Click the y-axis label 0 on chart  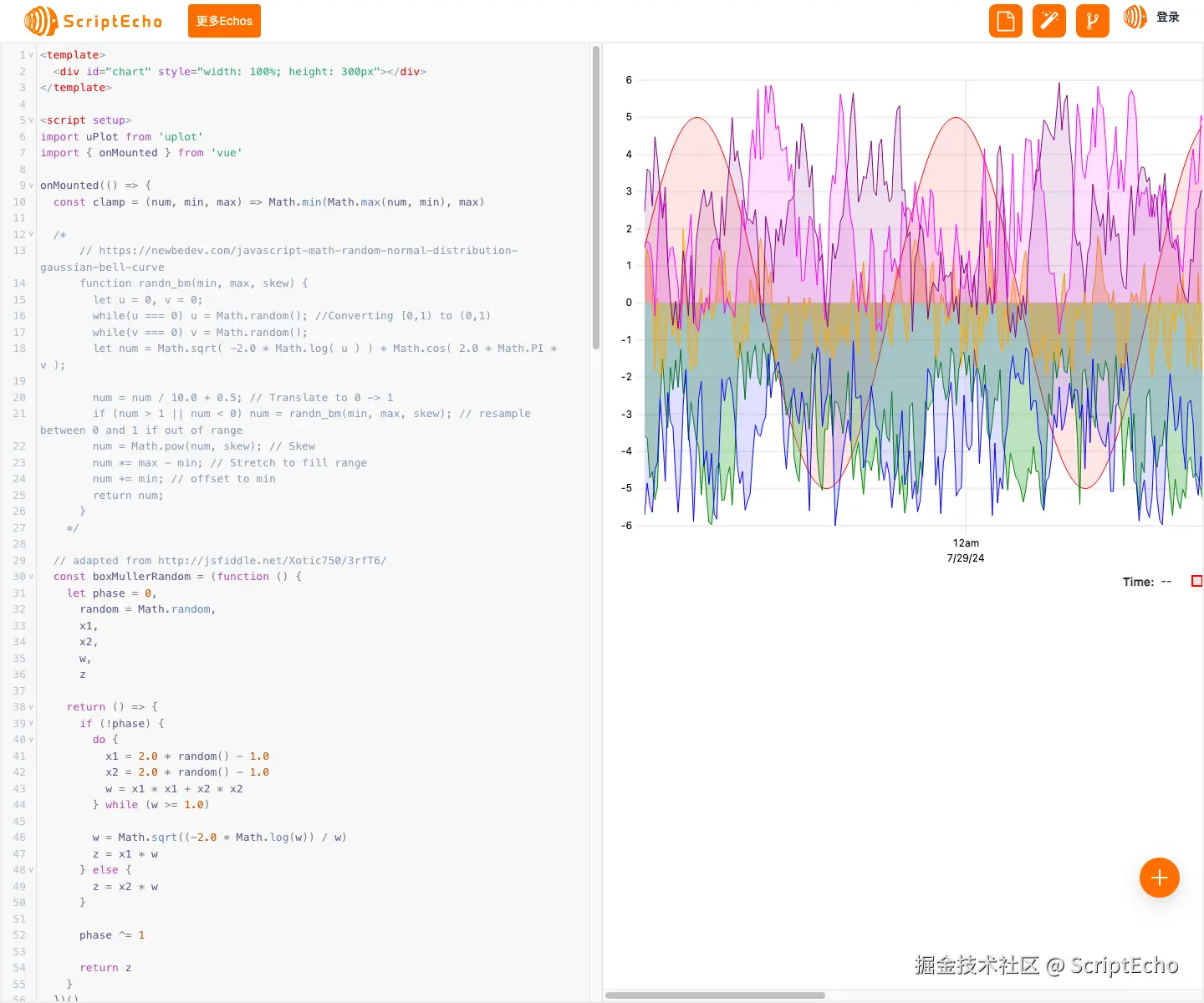pos(629,303)
